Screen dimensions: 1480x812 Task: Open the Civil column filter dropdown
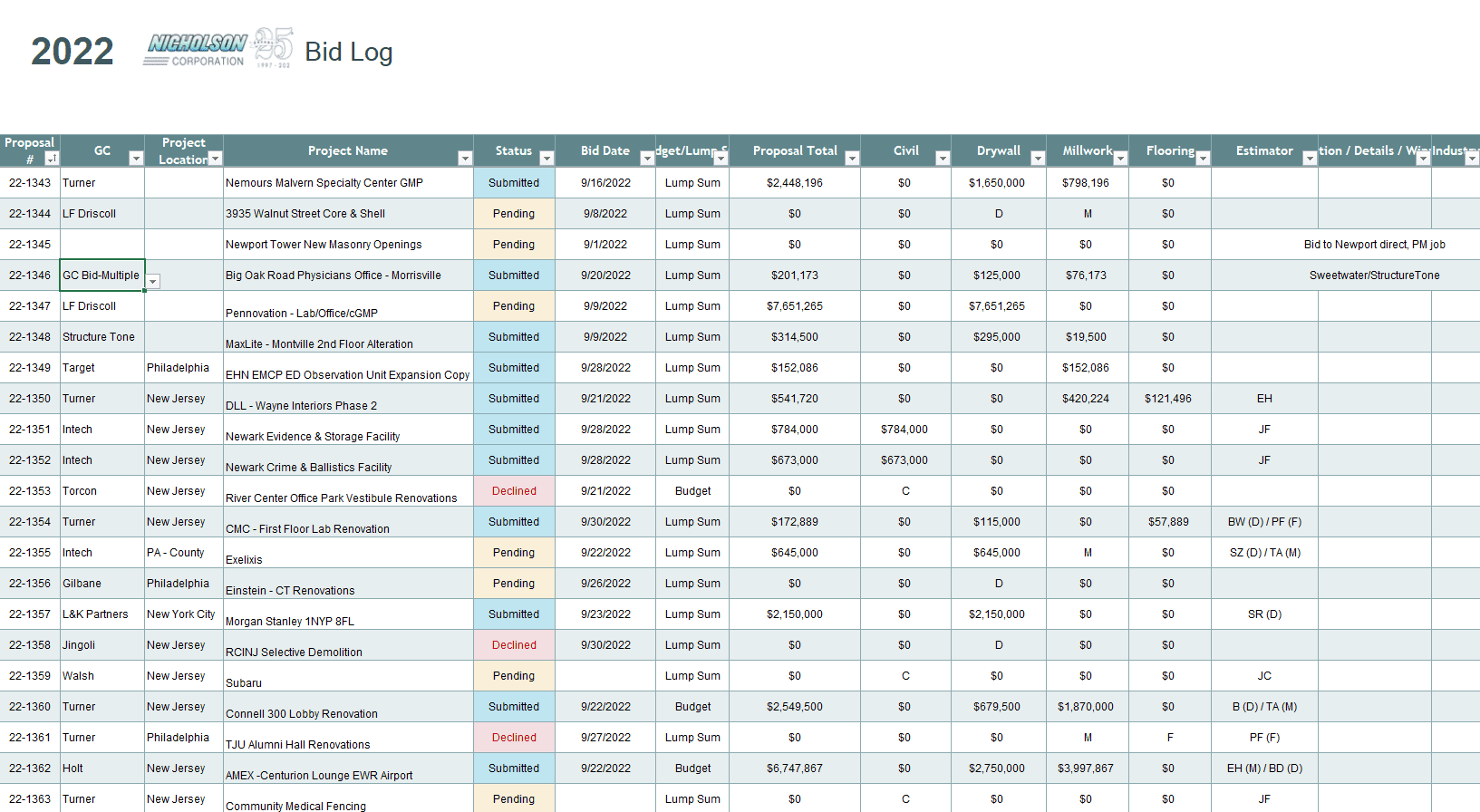pyautogui.click(x=943, y=159)
